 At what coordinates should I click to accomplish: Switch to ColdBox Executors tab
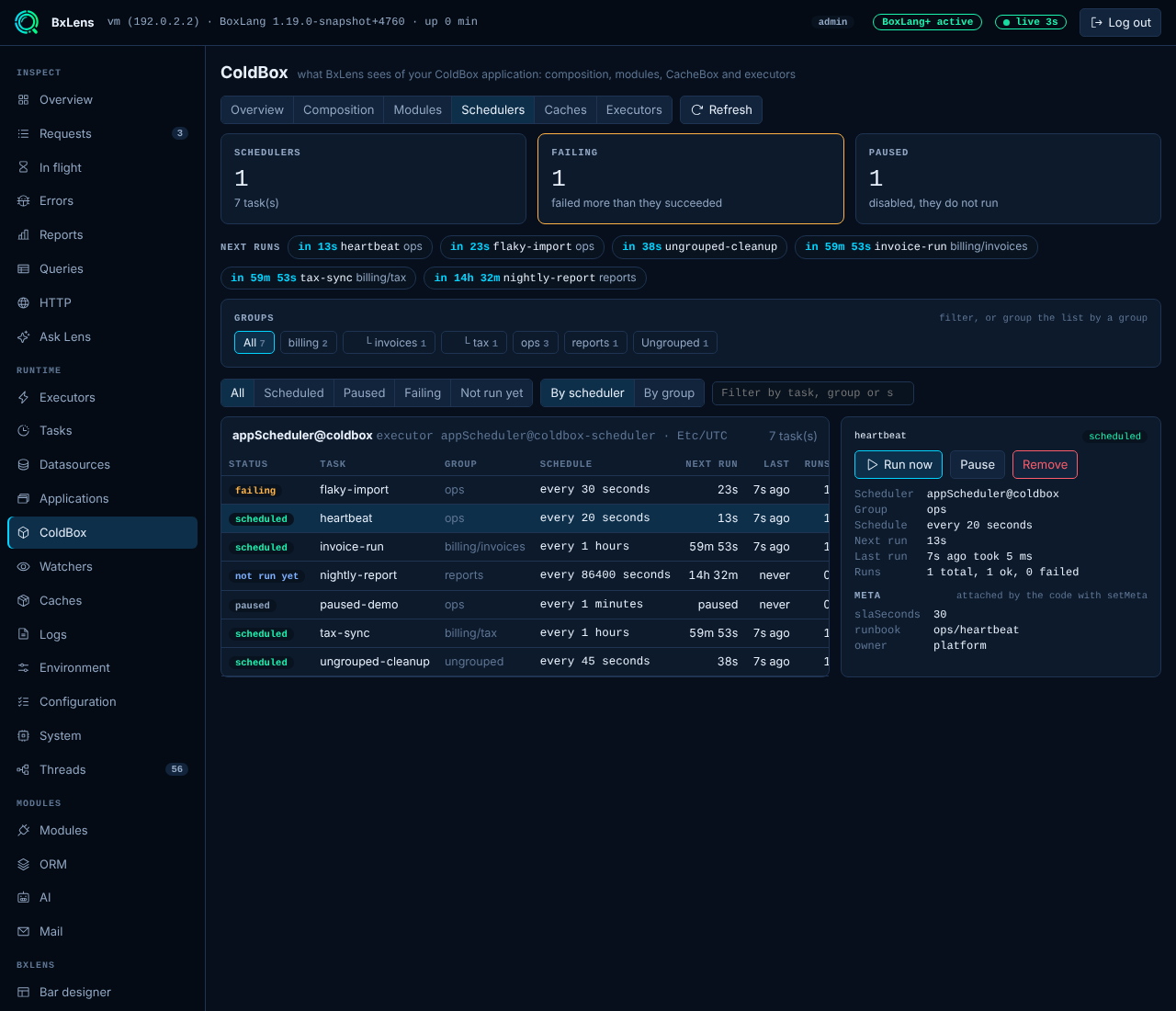pos(634,110)
